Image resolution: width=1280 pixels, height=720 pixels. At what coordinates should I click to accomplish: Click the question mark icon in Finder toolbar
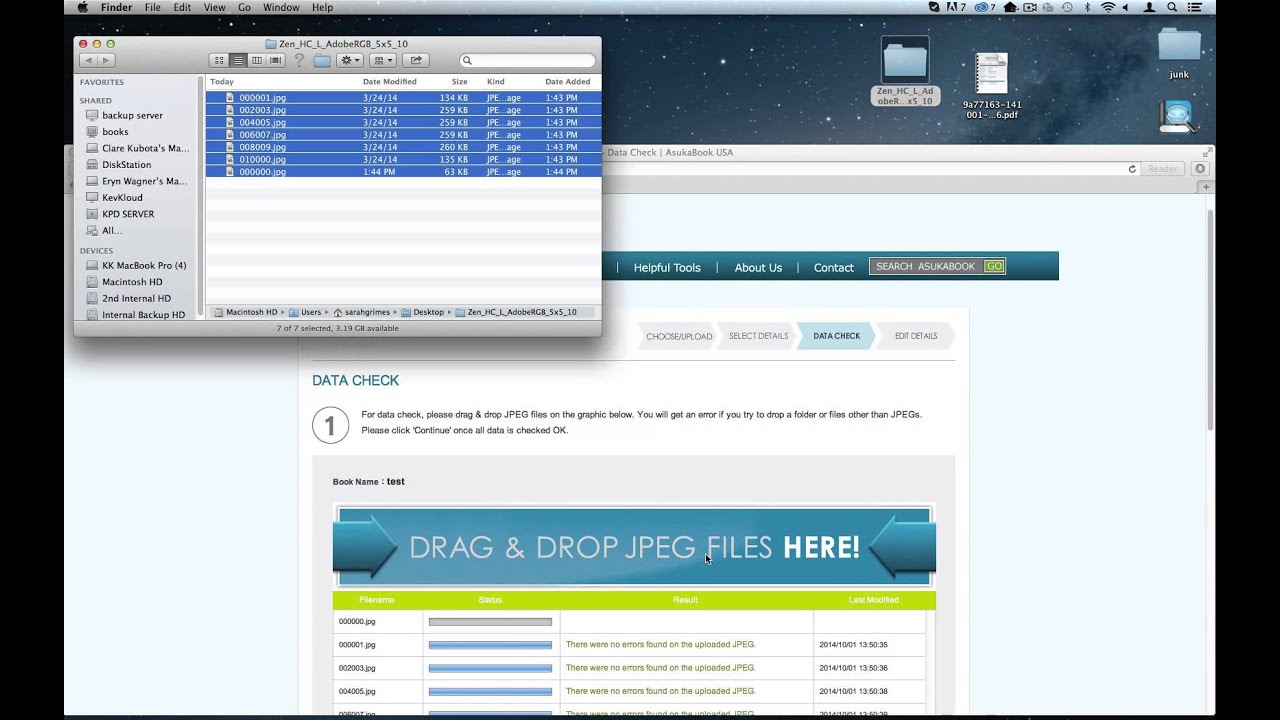tap(299, 61)
